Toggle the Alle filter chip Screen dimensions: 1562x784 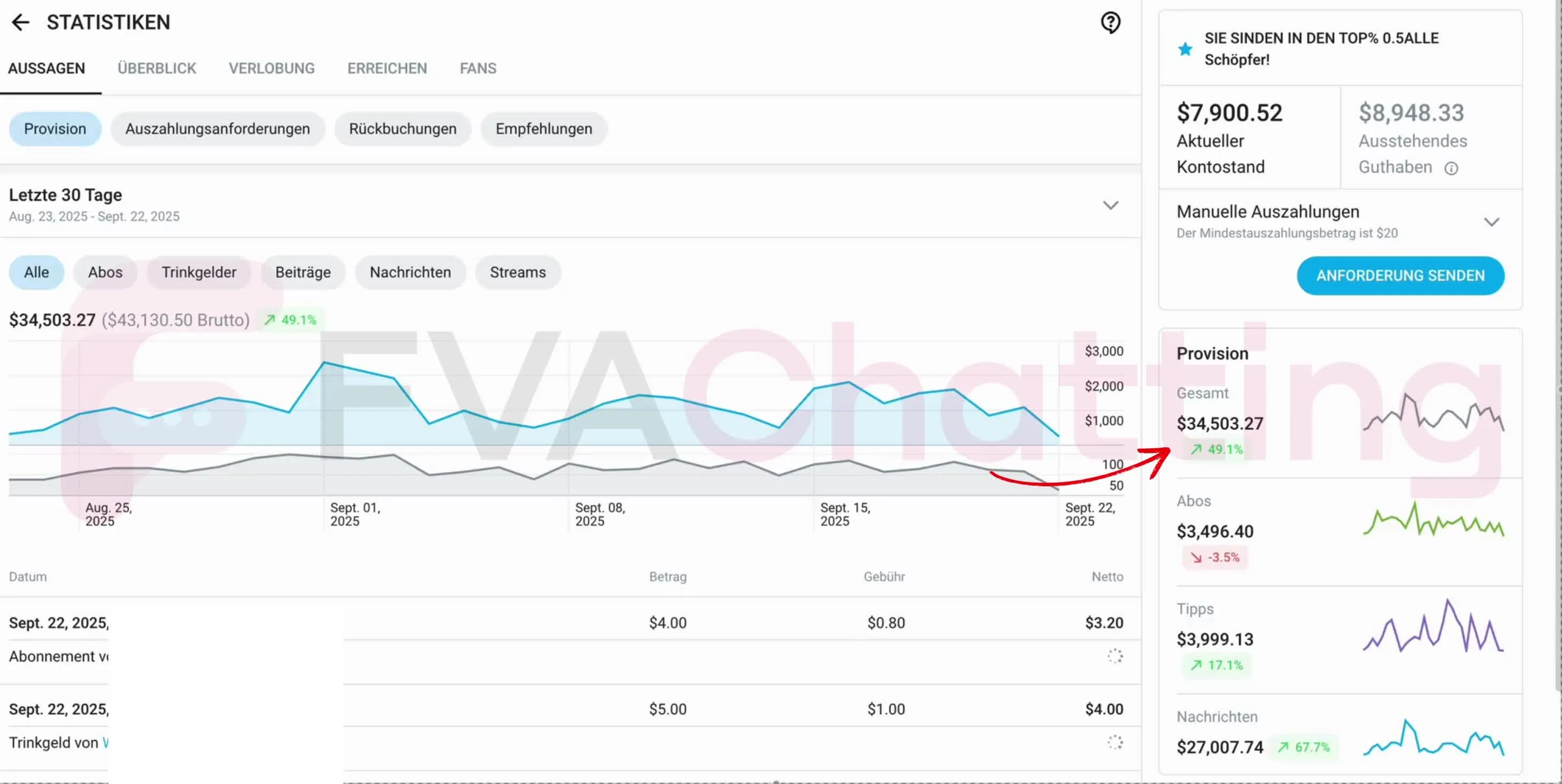tap(36, 272)
